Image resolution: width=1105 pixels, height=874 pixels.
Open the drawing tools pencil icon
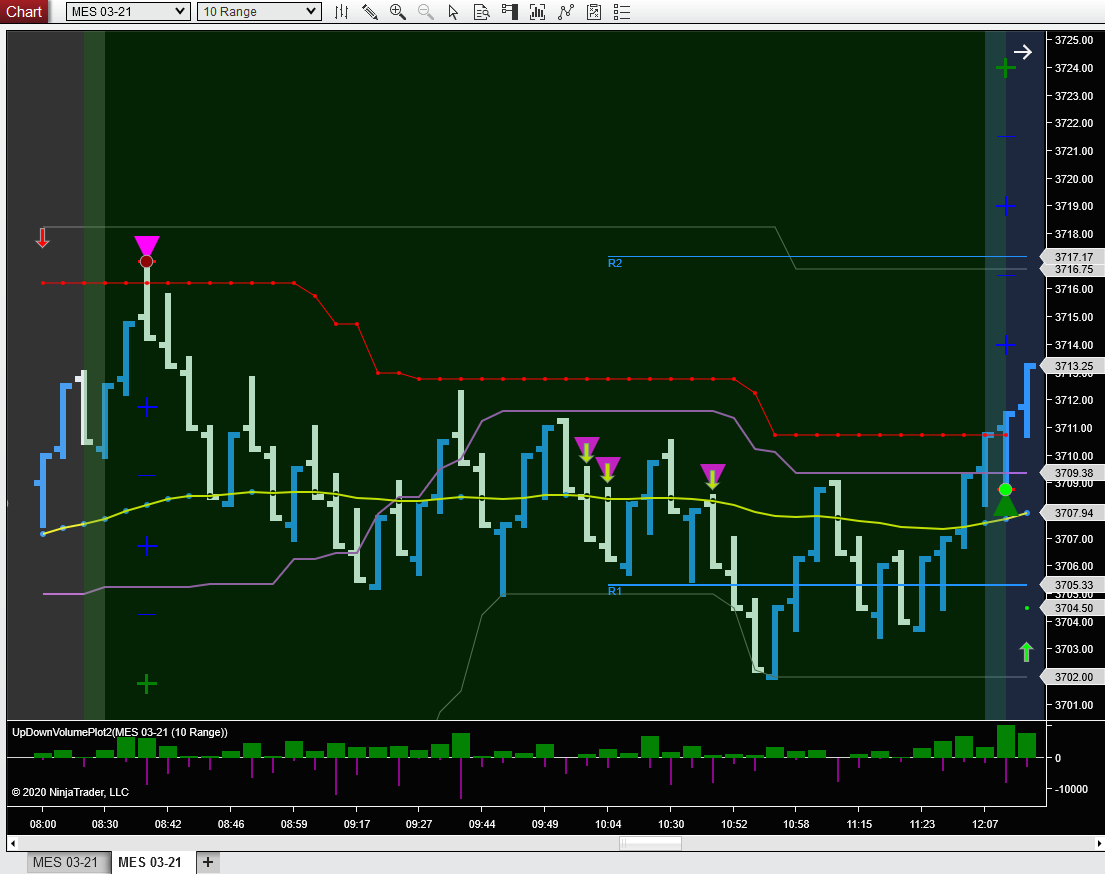pyautogui.click(x=370, y=12)
